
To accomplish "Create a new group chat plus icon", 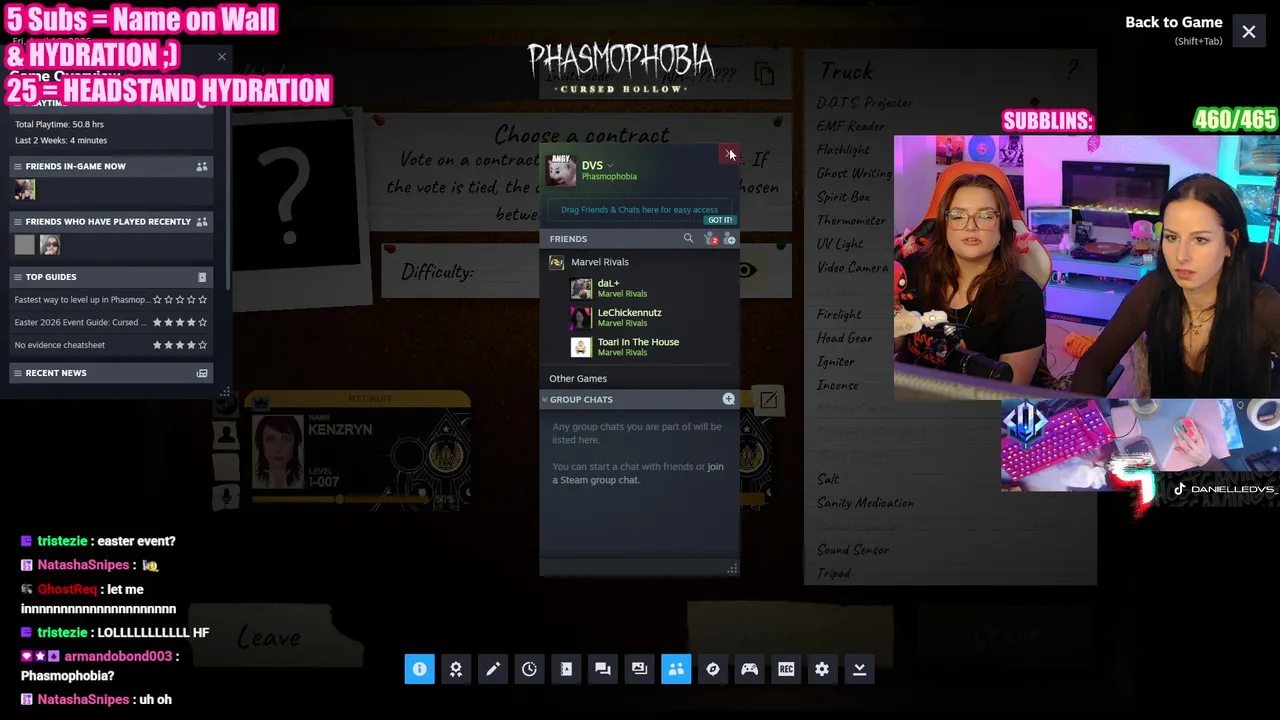I will point(728,399).
